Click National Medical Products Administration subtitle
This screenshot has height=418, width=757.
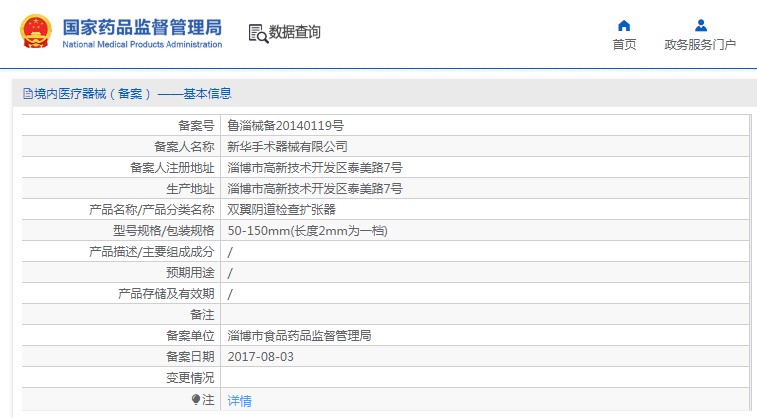click(x=142, y=44)
